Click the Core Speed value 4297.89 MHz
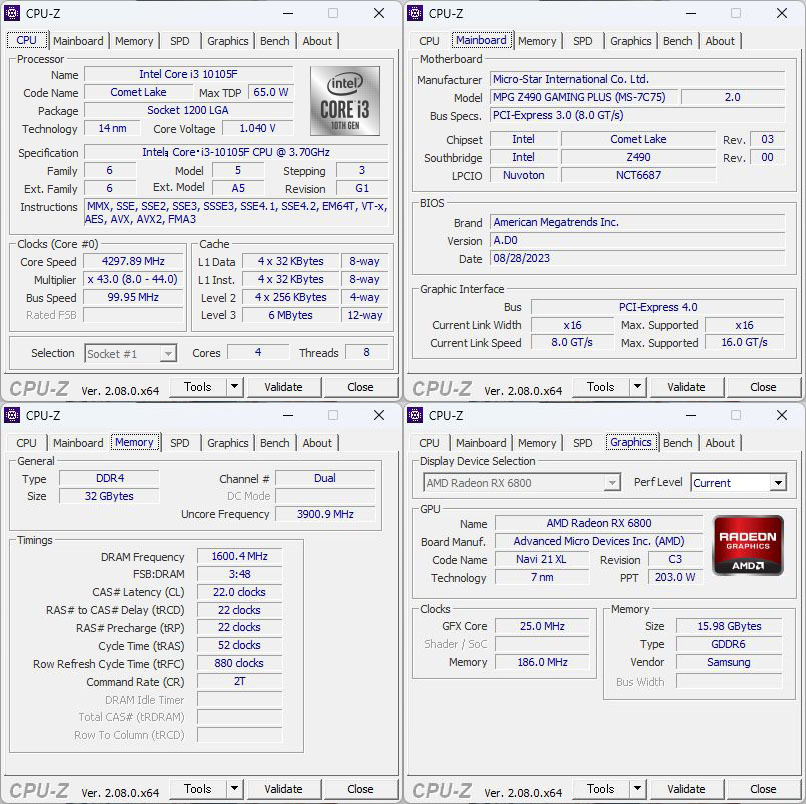 [133, 261]
